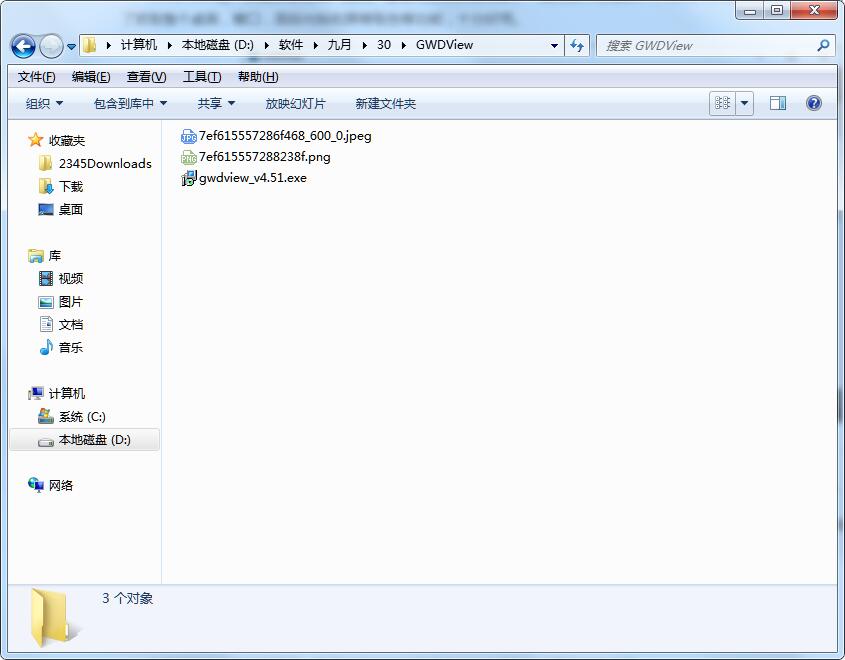Open the 文件(F) menu

coord(36,77)
